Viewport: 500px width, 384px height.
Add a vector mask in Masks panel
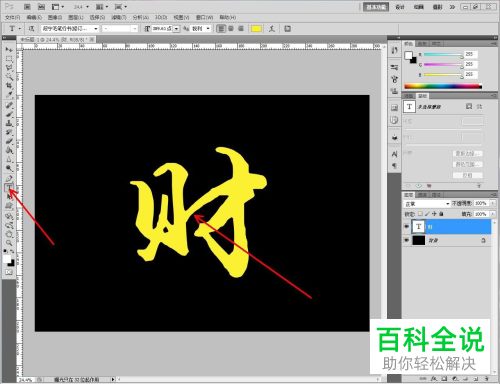tap(479, 106)
